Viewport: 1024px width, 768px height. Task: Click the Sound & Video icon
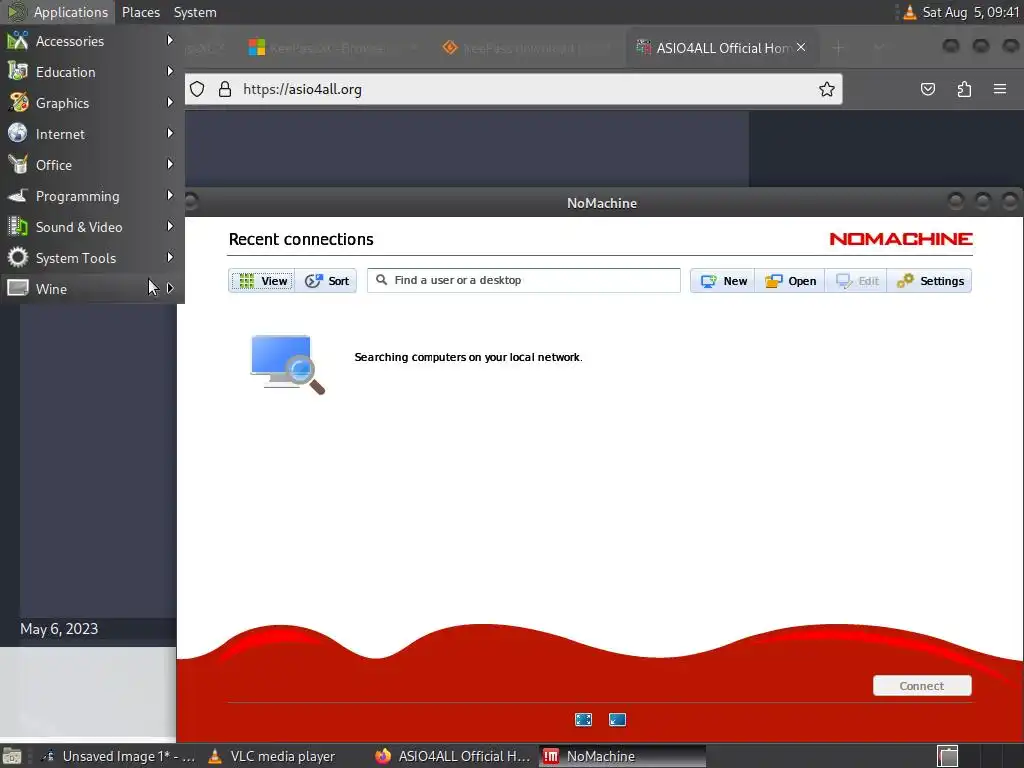coord(18,227)
